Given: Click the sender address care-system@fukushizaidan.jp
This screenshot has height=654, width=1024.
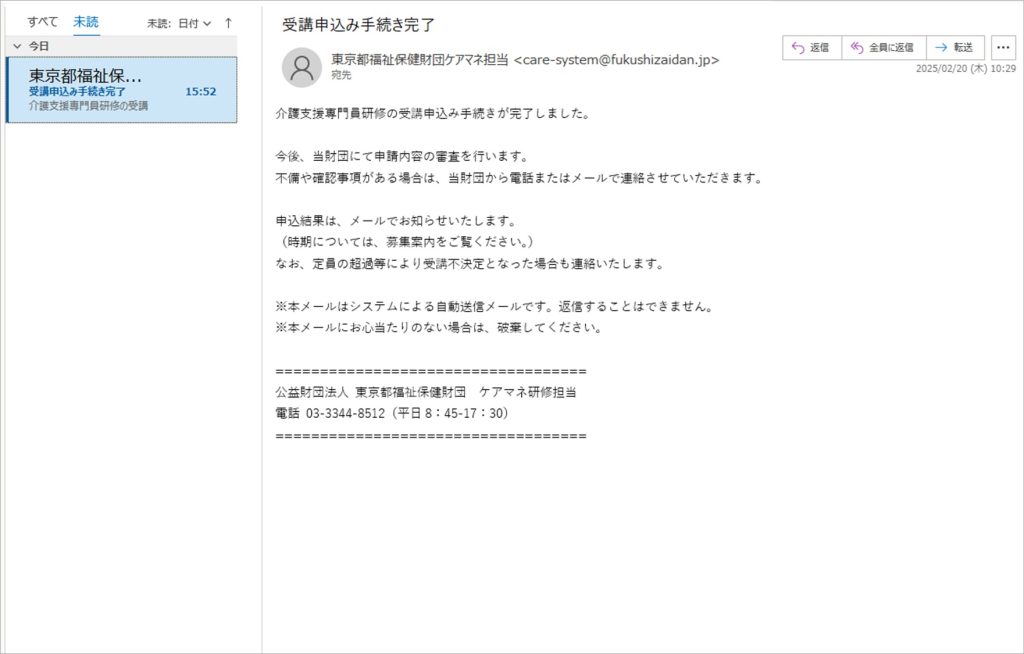Looking at the screenshot, I should [616, 60].
